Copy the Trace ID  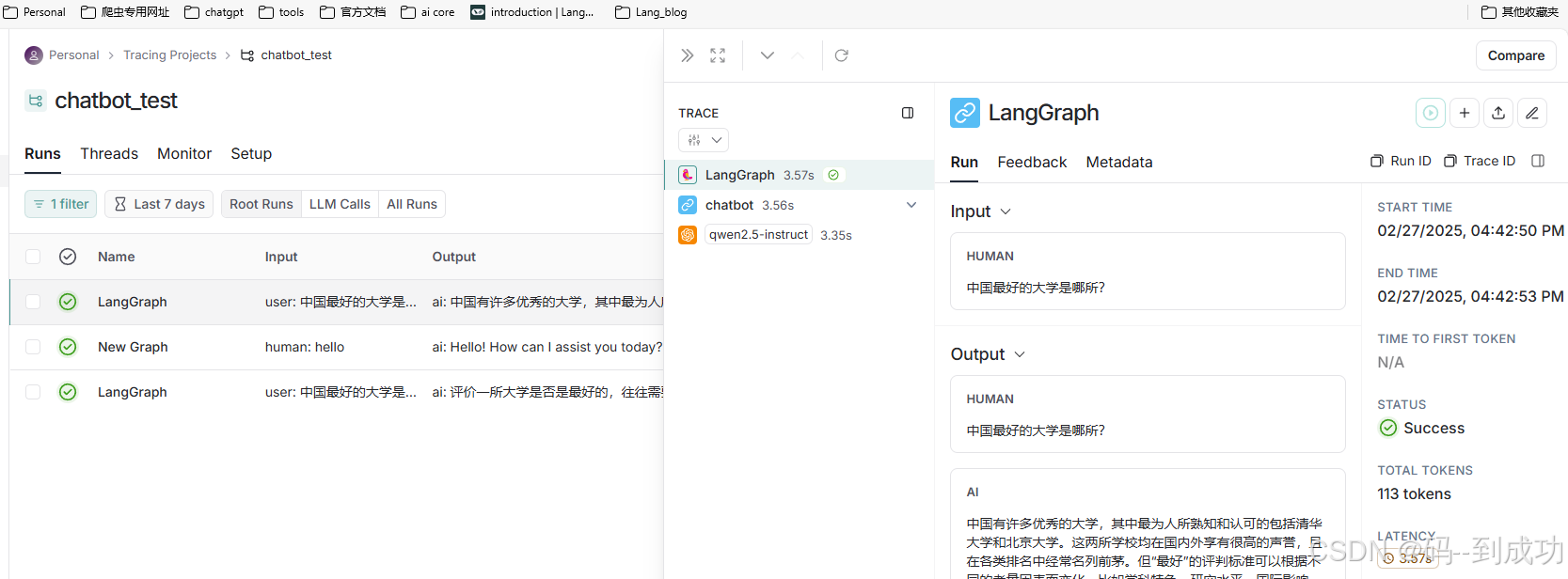1480,161
